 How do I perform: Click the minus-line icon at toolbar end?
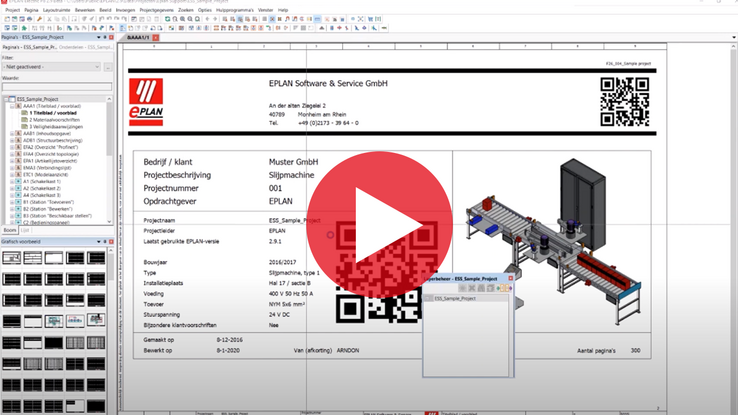[x=384, y=28]
